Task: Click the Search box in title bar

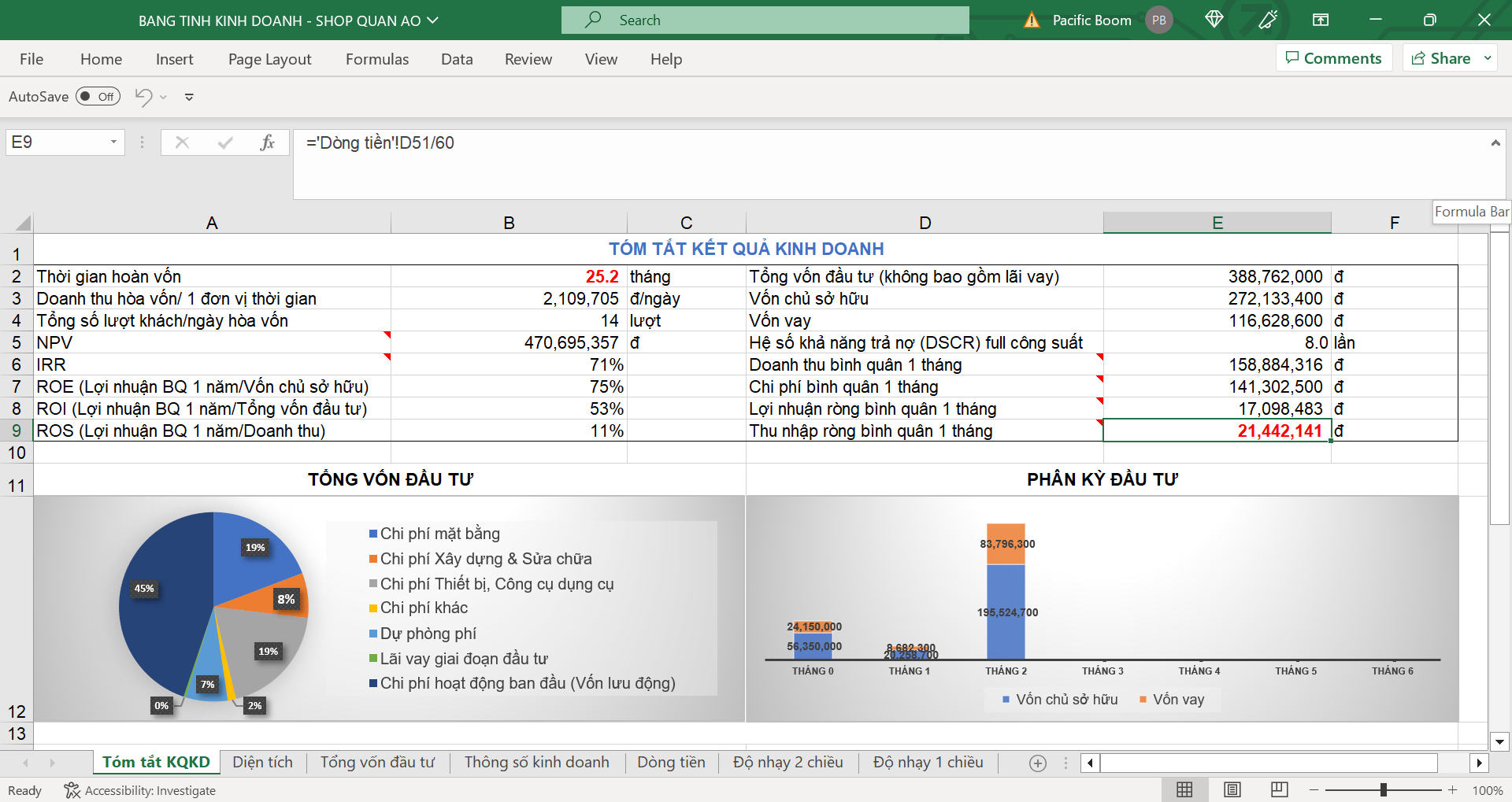Action: pyautogui.click(x=765, y=20)
